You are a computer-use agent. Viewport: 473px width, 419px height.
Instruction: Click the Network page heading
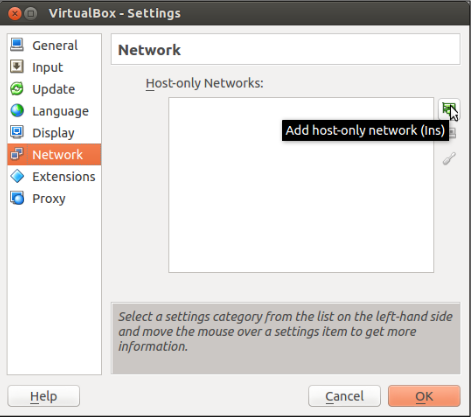coord(149,50)
